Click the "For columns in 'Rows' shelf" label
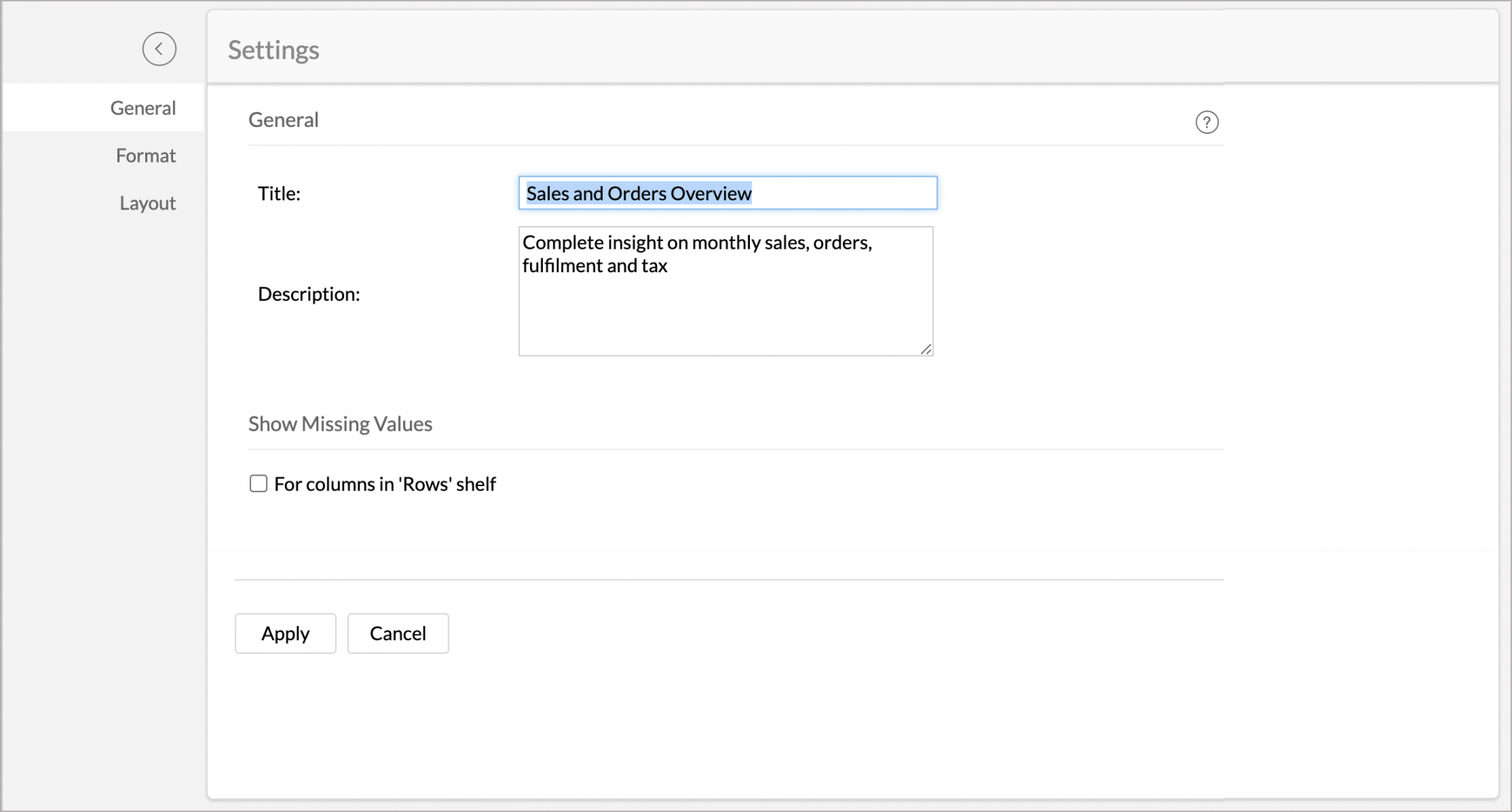This screenshot has height=812, width=1512. point(385,485)
